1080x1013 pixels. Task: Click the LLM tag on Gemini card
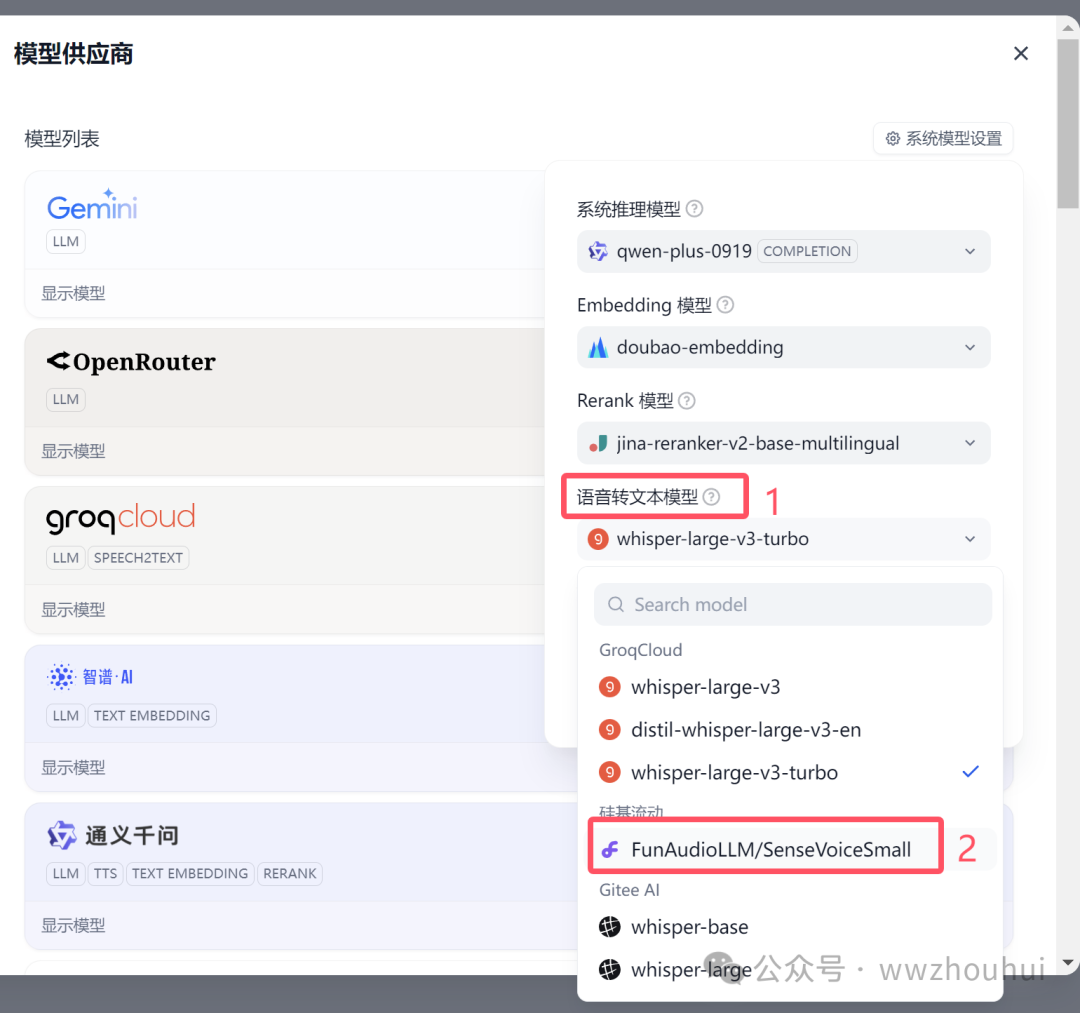65,242
